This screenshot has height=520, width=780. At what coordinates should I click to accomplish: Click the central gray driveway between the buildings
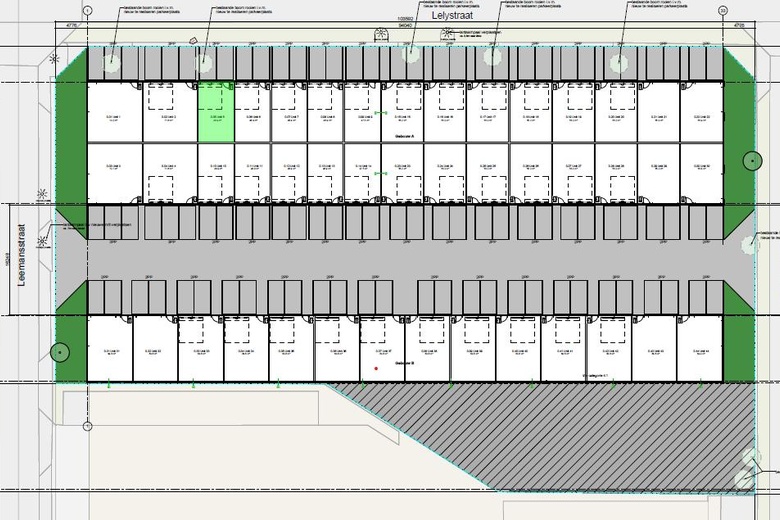tap(404, 260)
